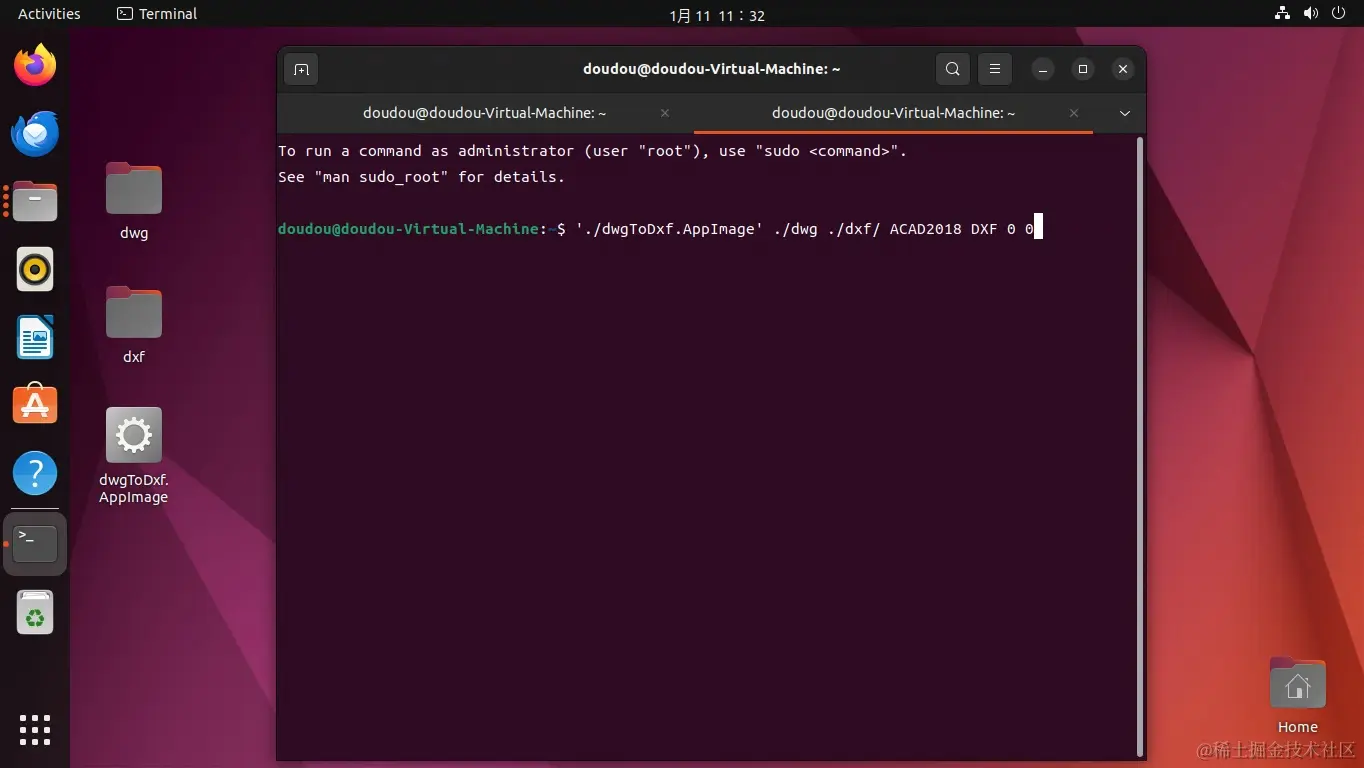The image size is (1364, 768).
Task: Switch to the left terminal tab
Action: 485,113
